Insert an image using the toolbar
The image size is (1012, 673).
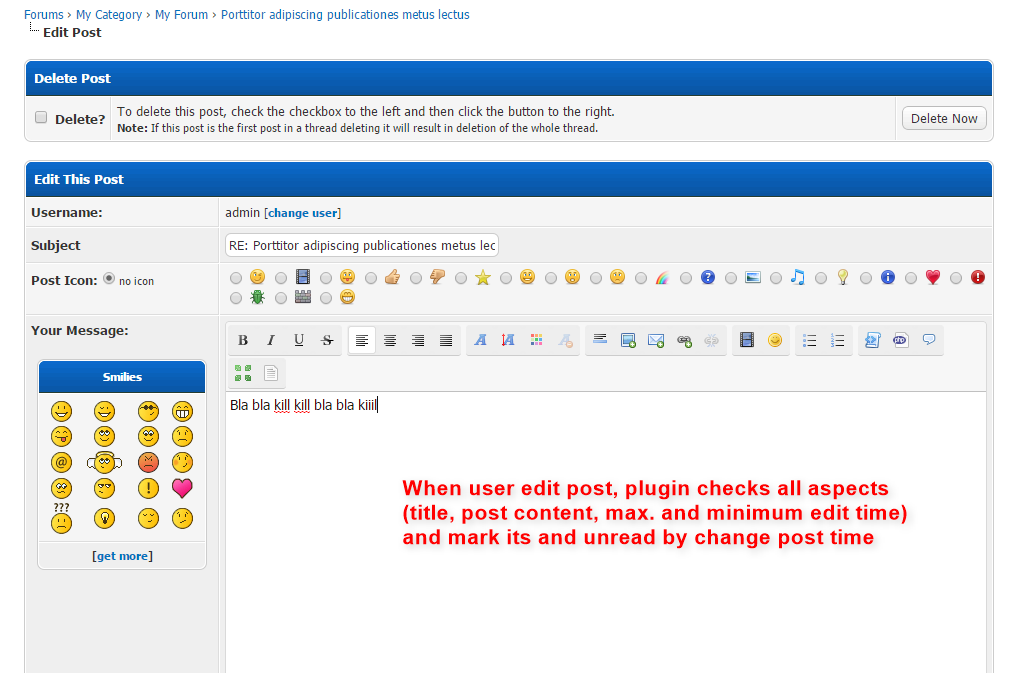coord(628,341)
